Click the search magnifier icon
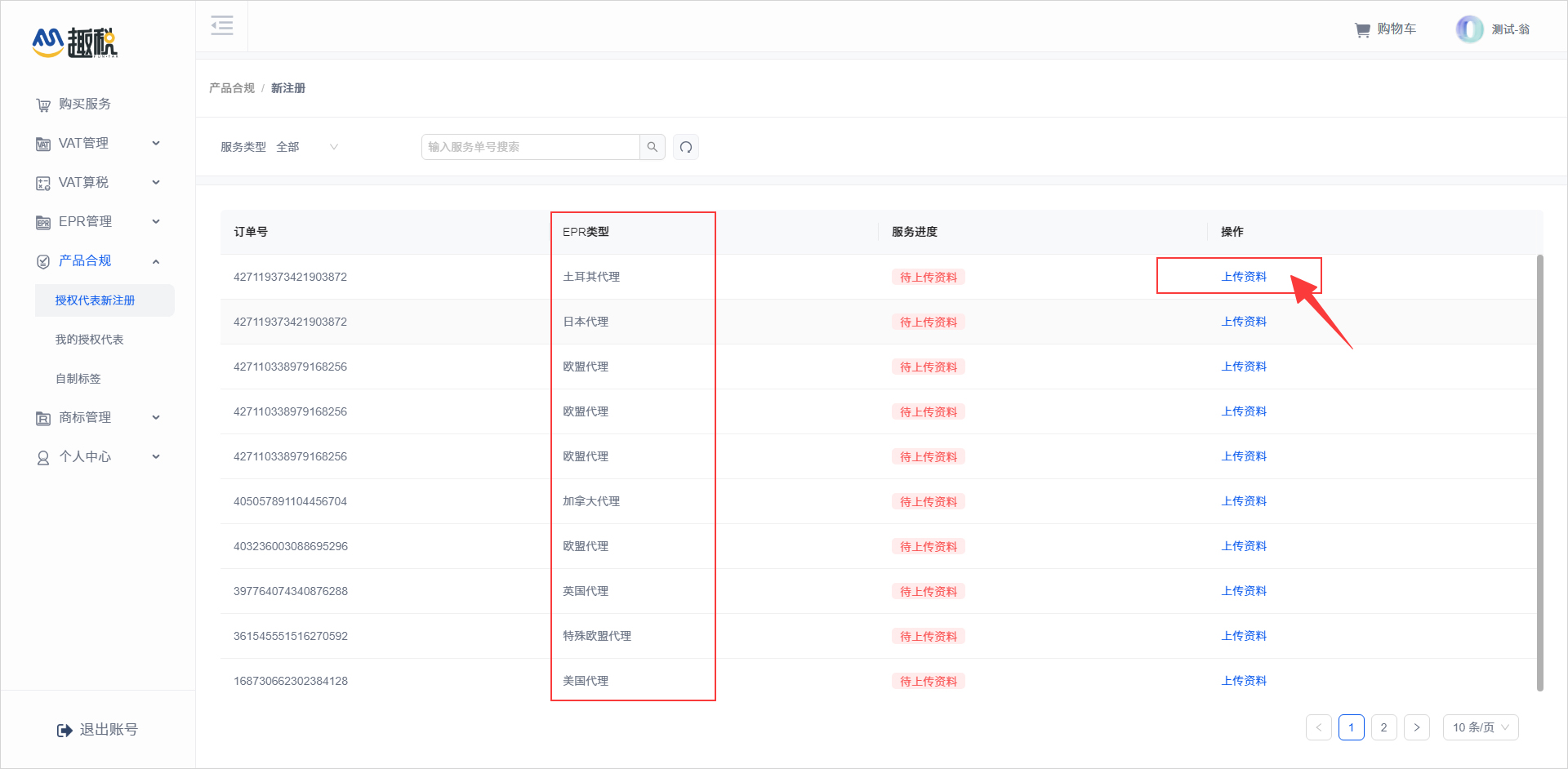 click(x=652, y=147)
